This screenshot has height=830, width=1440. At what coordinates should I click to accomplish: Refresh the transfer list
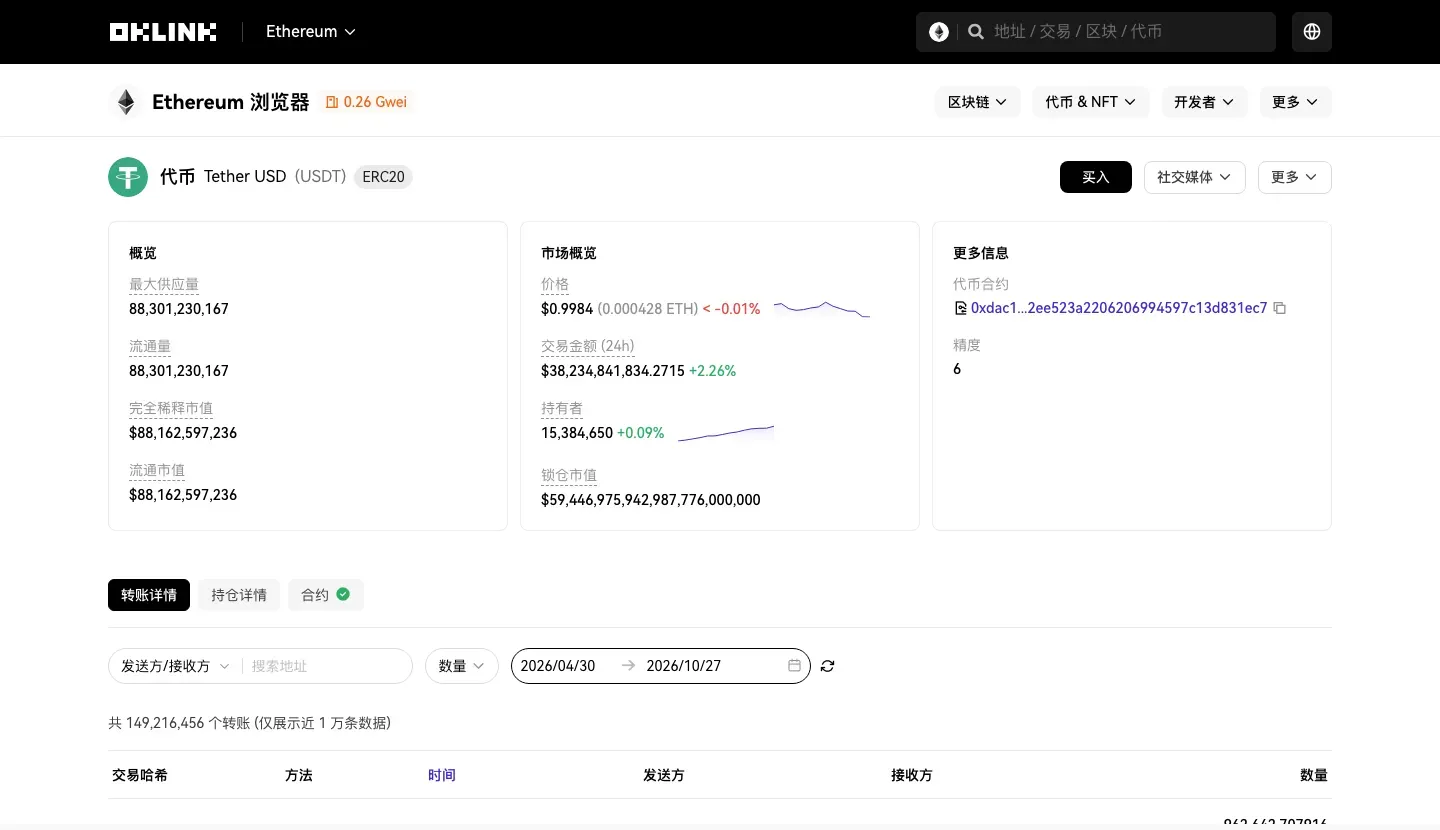pyautogui.click(x=827, y=666)
